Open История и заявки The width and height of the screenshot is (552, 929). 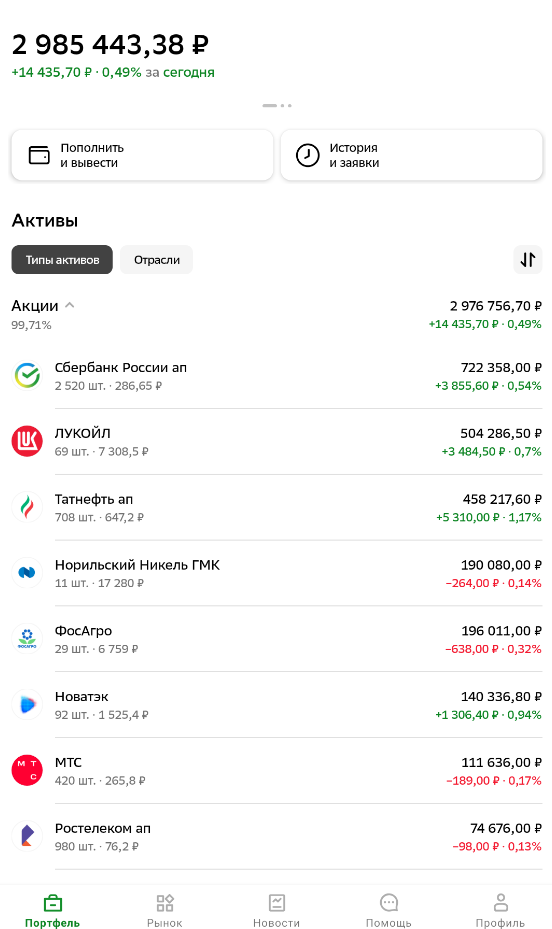click(412, 155)
